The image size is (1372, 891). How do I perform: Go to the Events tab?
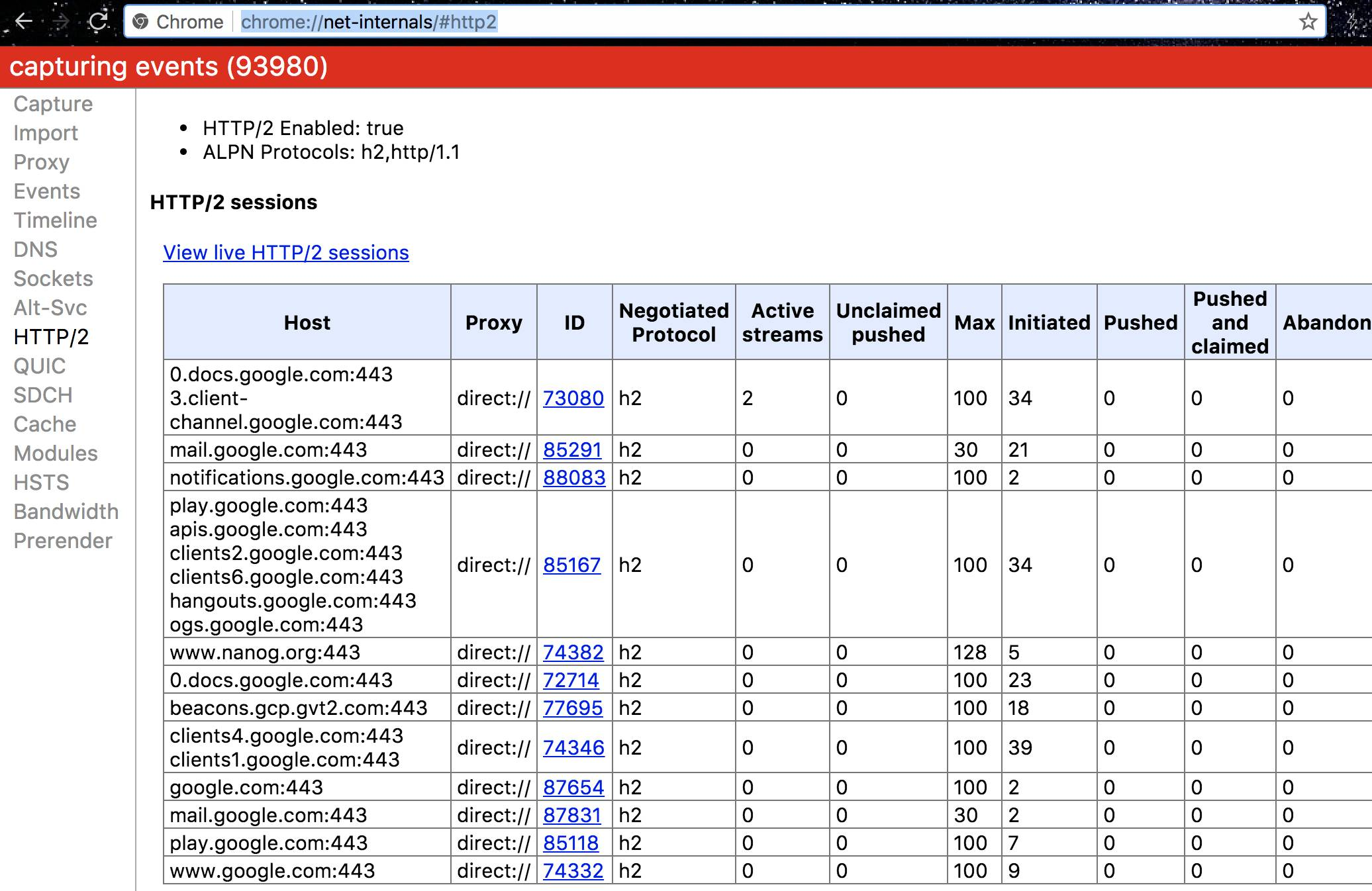point(46,191)
